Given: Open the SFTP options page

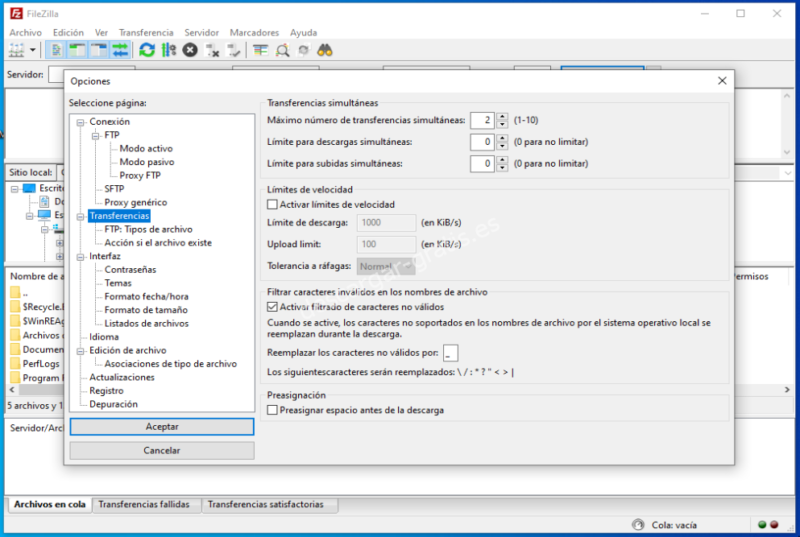Looking at the screenshot, I should (114, 189).
